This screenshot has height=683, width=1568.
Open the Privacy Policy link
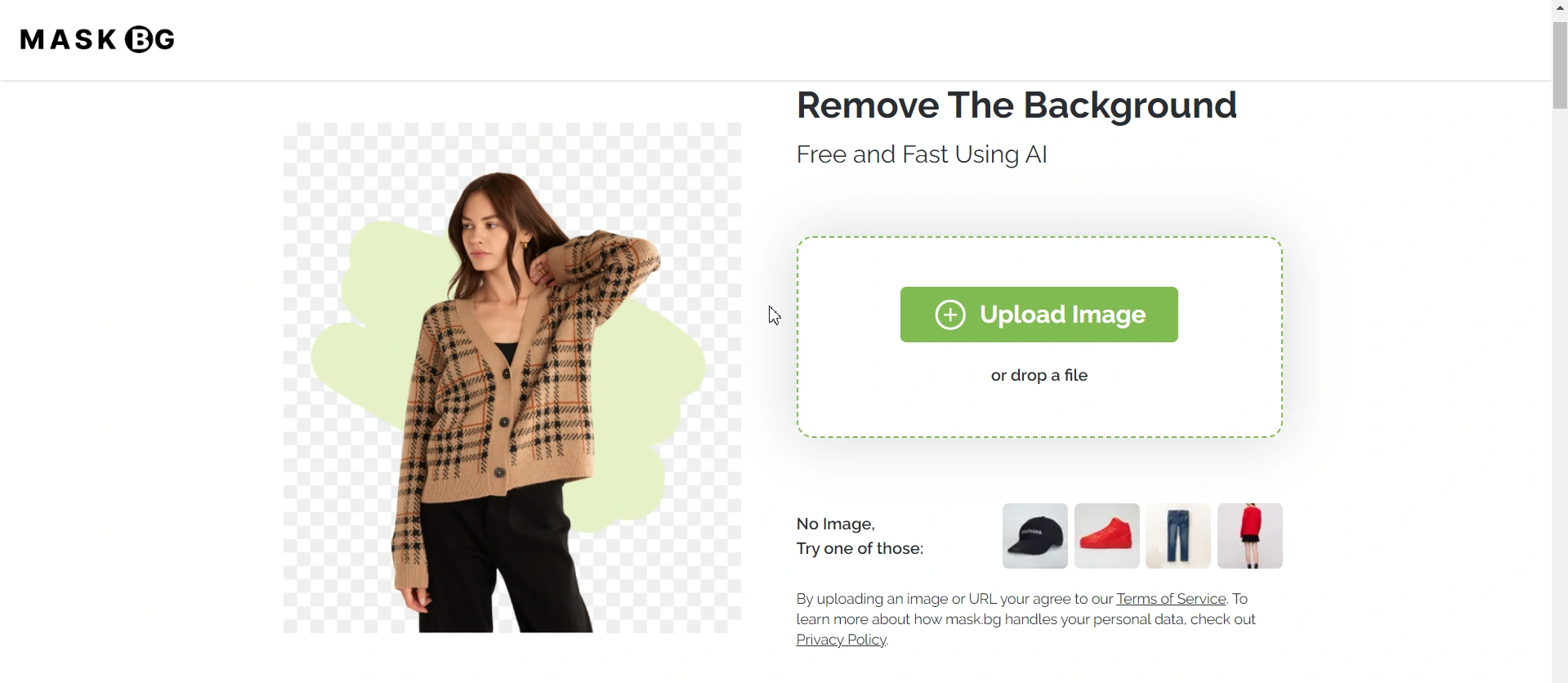click(x=842, y=641)
